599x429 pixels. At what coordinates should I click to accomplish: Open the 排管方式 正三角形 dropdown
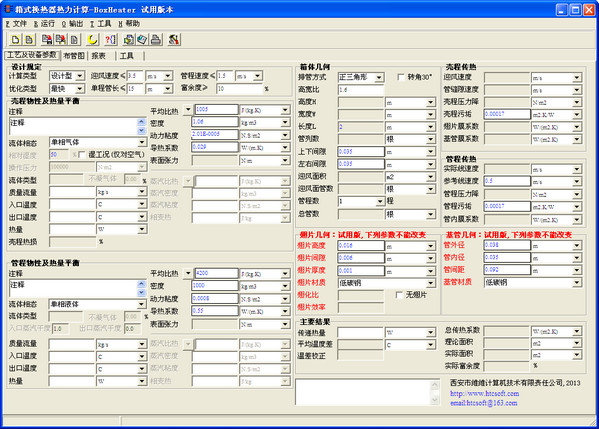click(379, 78)
